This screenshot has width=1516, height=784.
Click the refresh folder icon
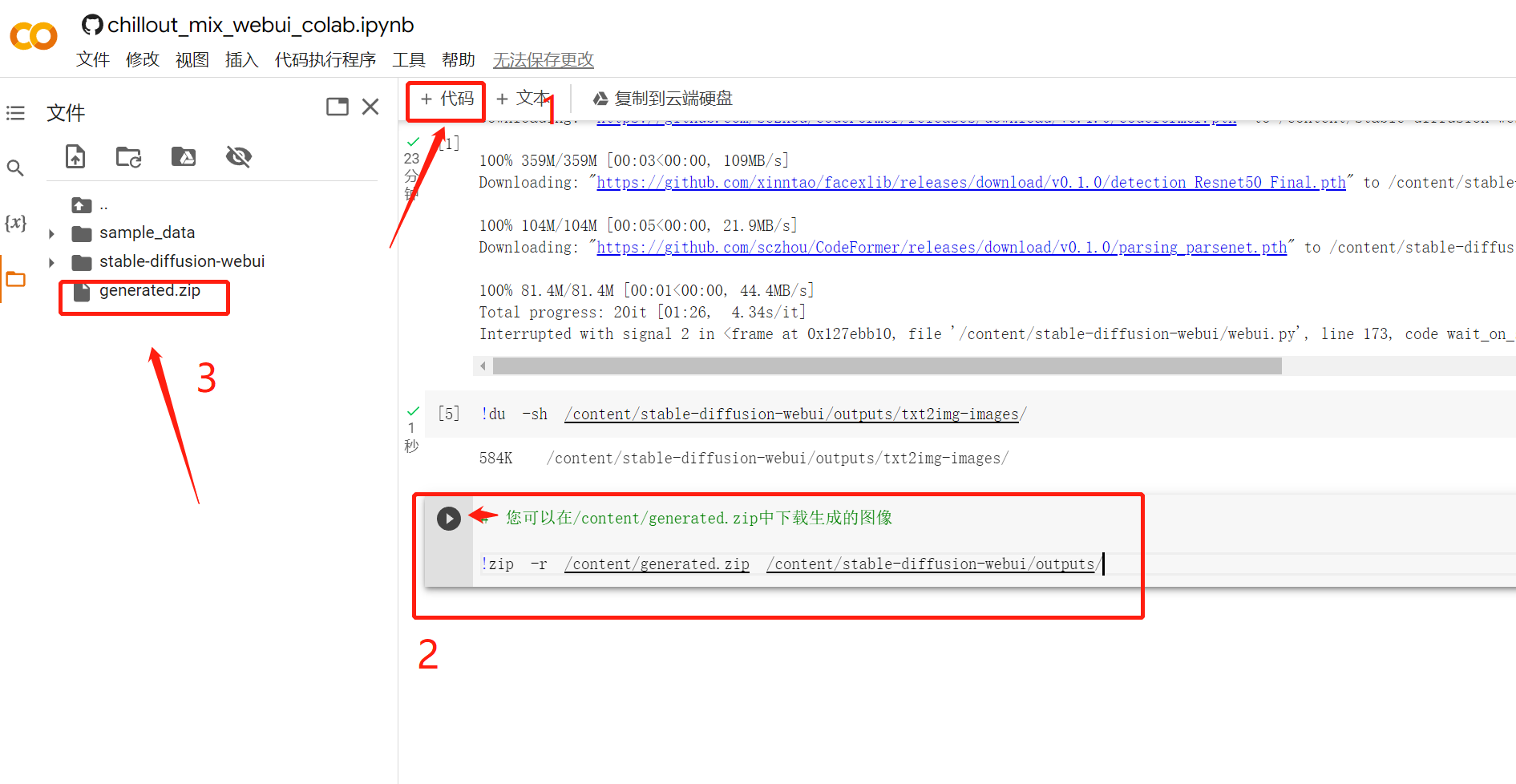128,156
